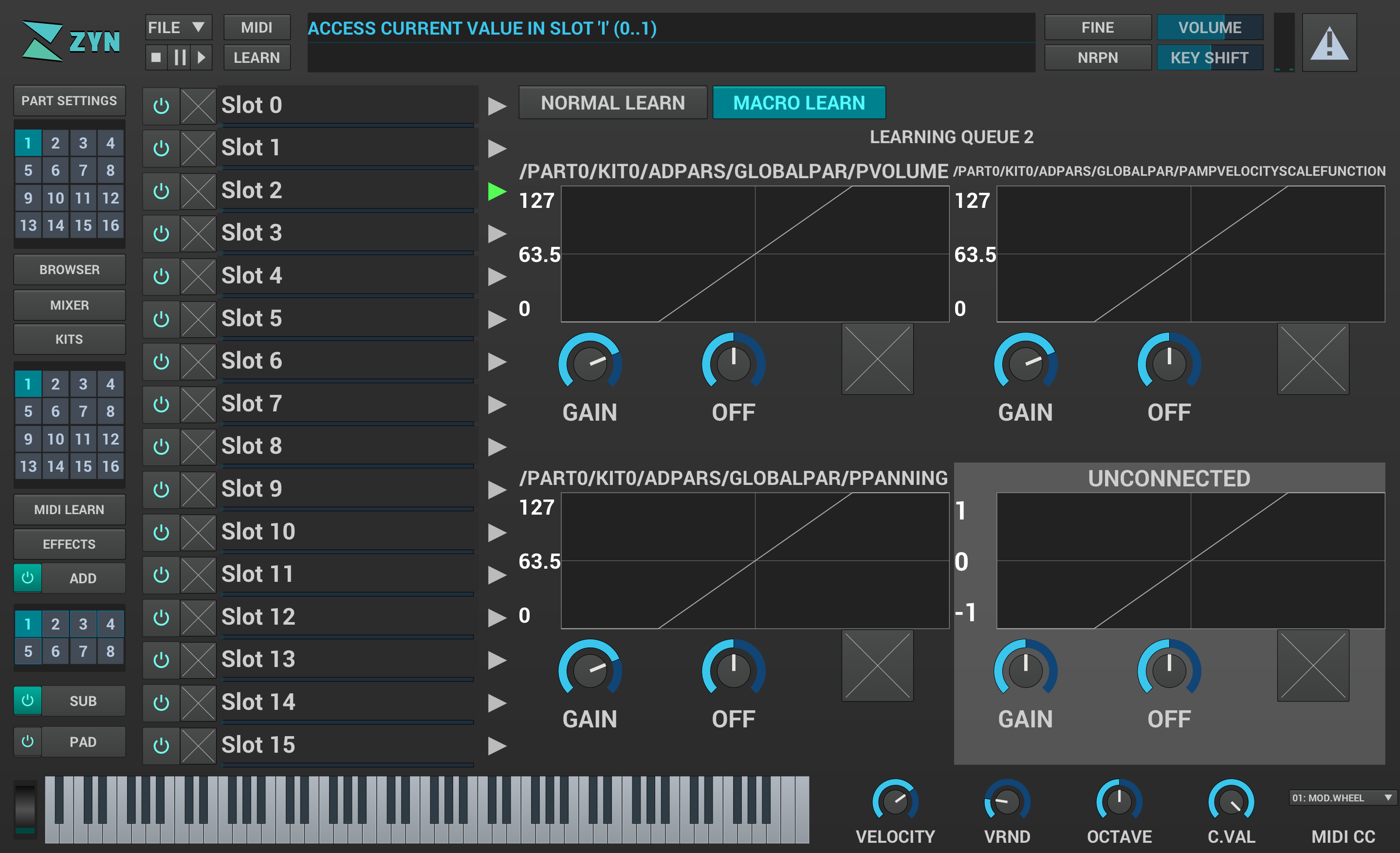
Task: Click the Slot 7 name field
Action: click(348, 404)
